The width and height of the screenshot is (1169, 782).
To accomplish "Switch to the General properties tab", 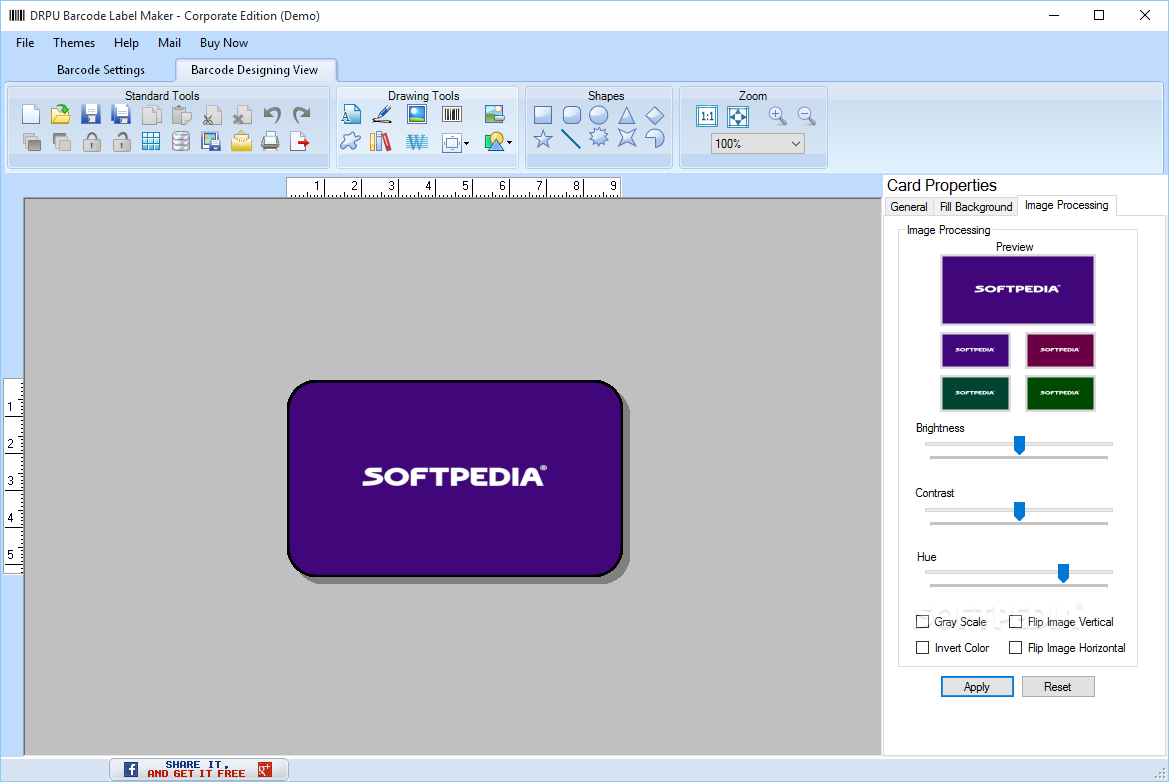I will pyautogui.click(x=909, y=207).
